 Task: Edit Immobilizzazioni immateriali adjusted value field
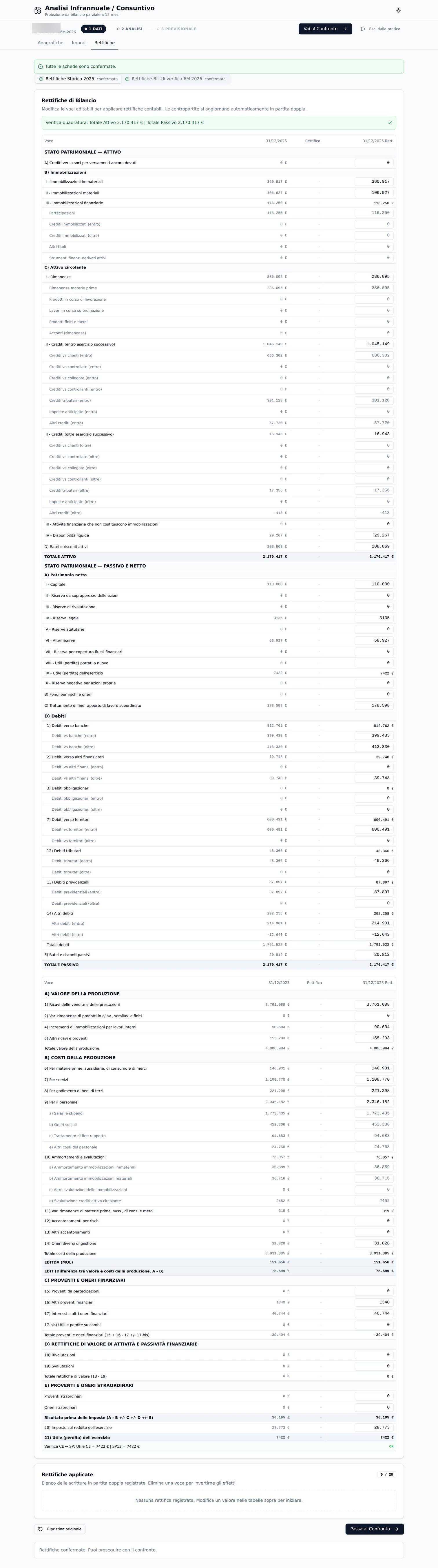click(x=374, y=181)
